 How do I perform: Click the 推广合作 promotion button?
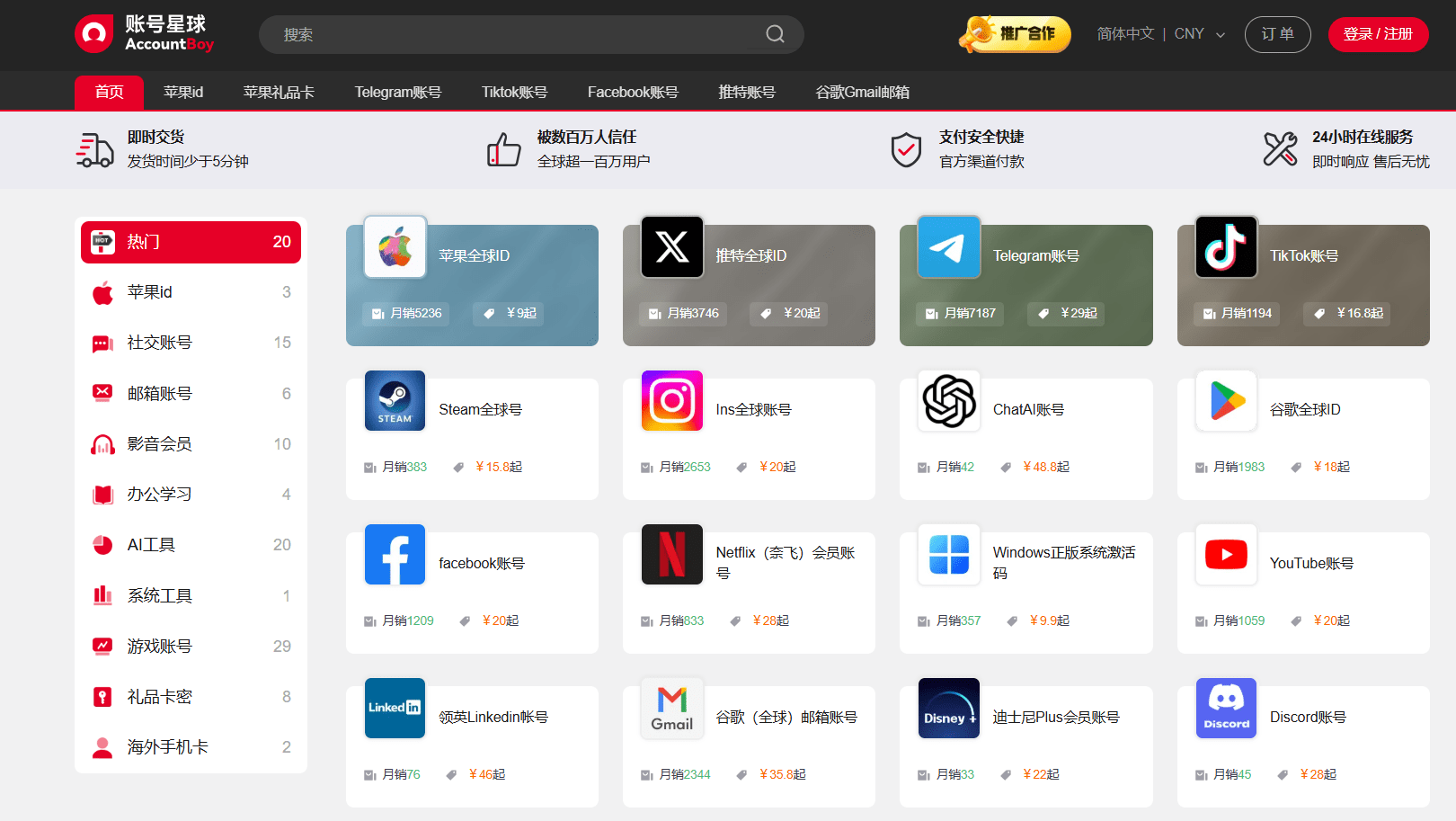click(1016, 34)
